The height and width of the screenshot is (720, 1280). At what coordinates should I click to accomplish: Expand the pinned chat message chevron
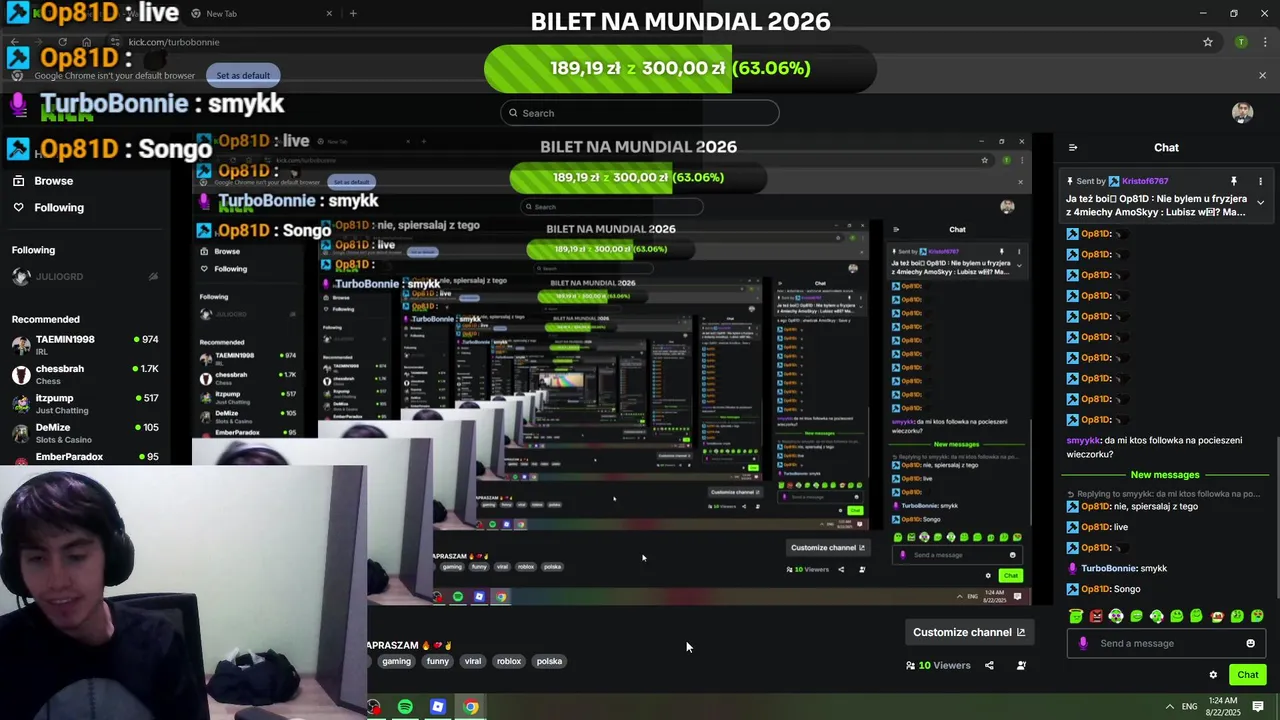point(1260,202)
